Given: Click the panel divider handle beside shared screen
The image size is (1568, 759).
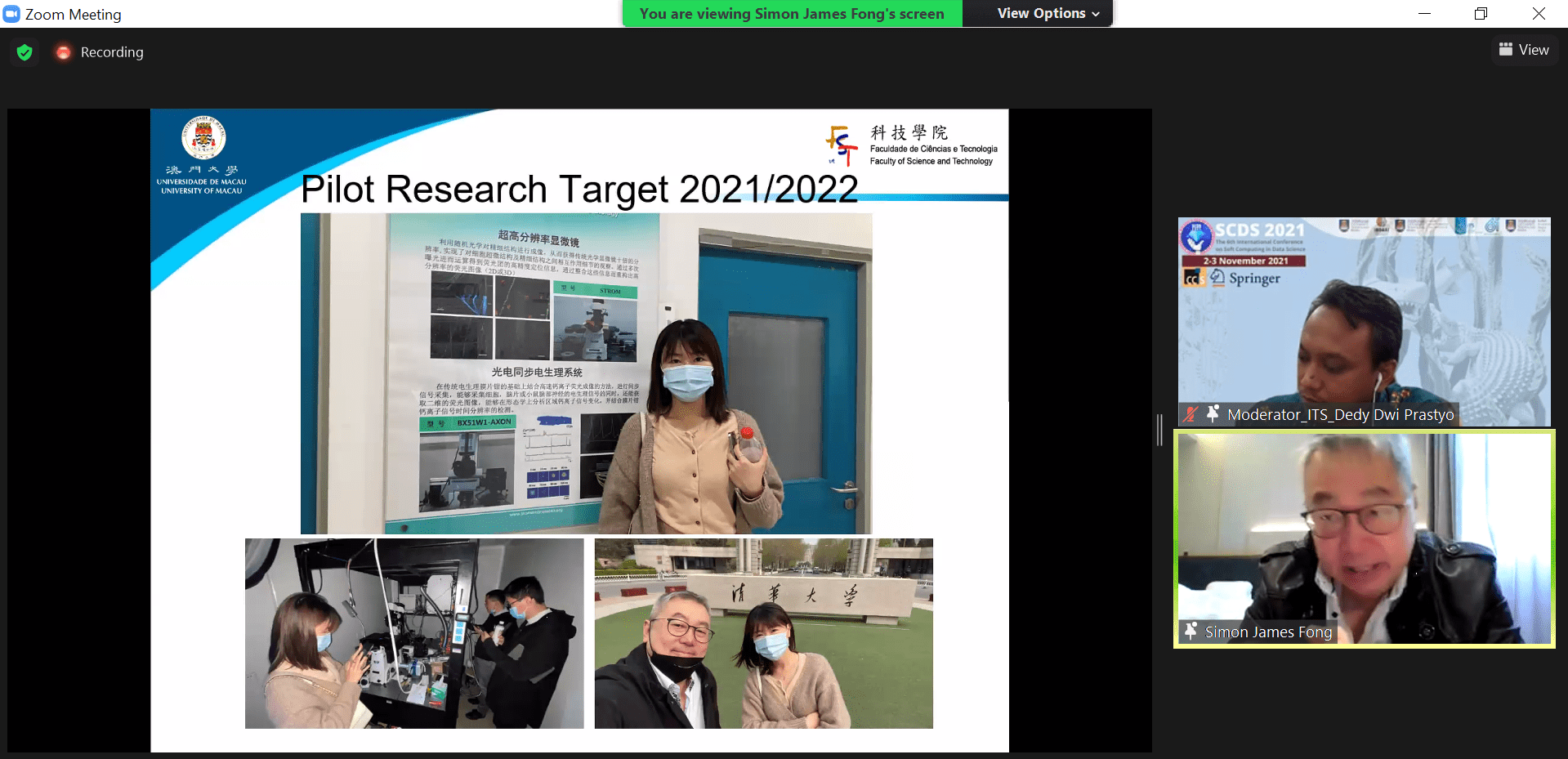Looking at the screenshot, I should click(1159, 430).
